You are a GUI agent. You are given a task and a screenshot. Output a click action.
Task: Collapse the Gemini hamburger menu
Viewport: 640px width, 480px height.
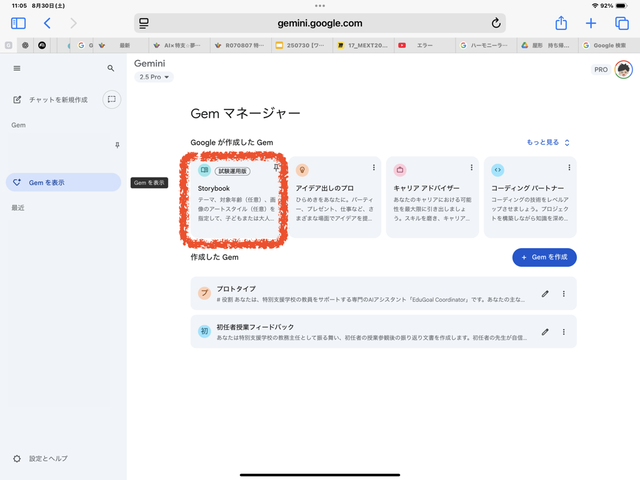17,68
